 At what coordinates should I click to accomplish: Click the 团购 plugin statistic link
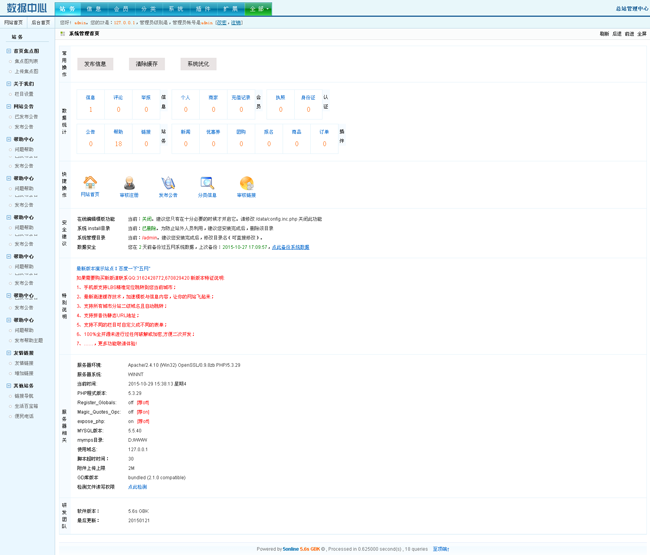241,132
